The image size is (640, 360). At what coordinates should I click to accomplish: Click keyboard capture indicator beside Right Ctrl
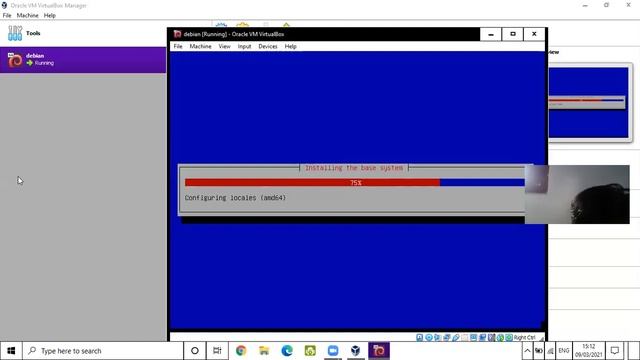pyautogui.click(x=509, y=338)
